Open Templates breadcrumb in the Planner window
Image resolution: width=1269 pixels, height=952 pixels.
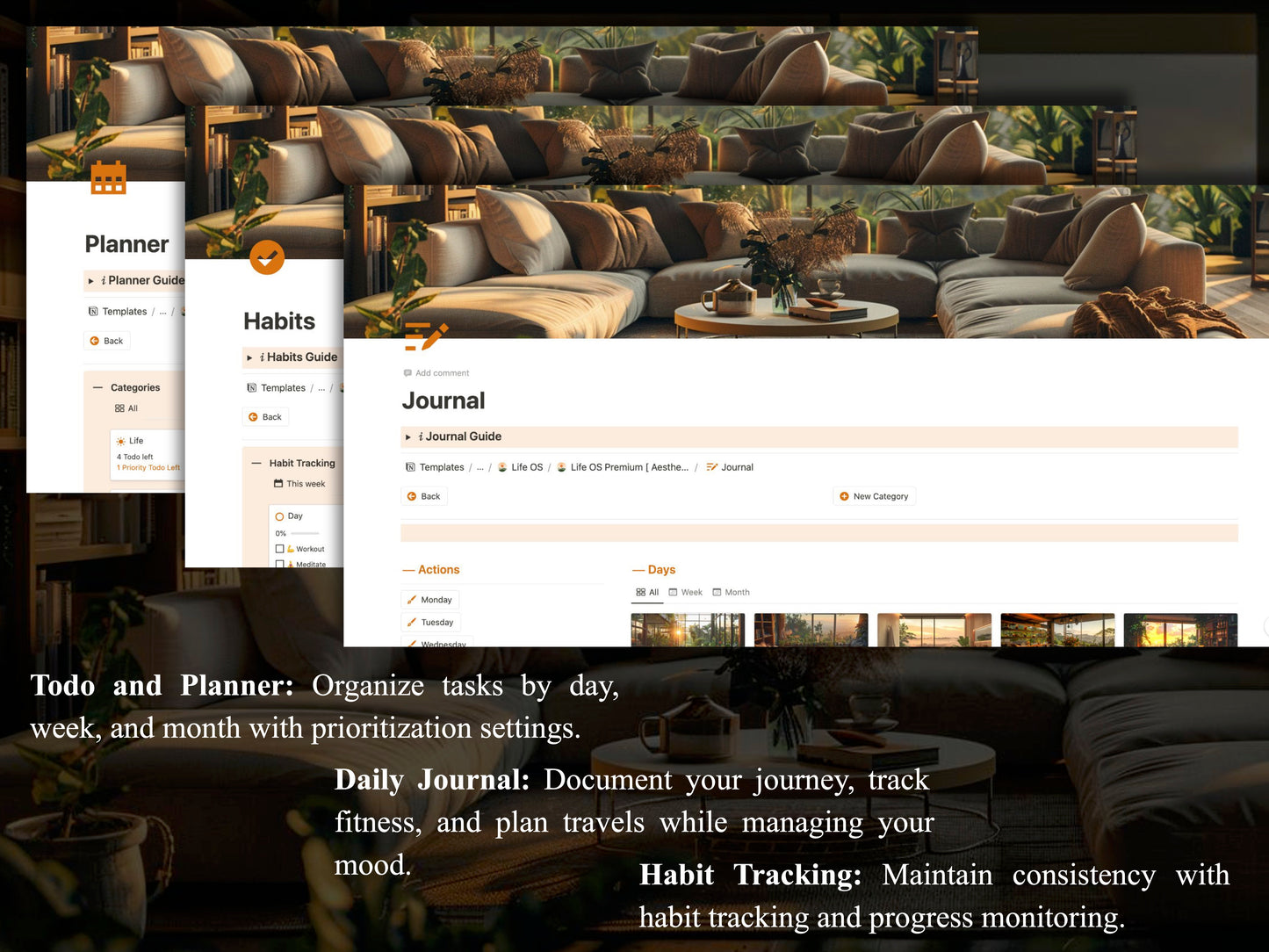(118, 312)
